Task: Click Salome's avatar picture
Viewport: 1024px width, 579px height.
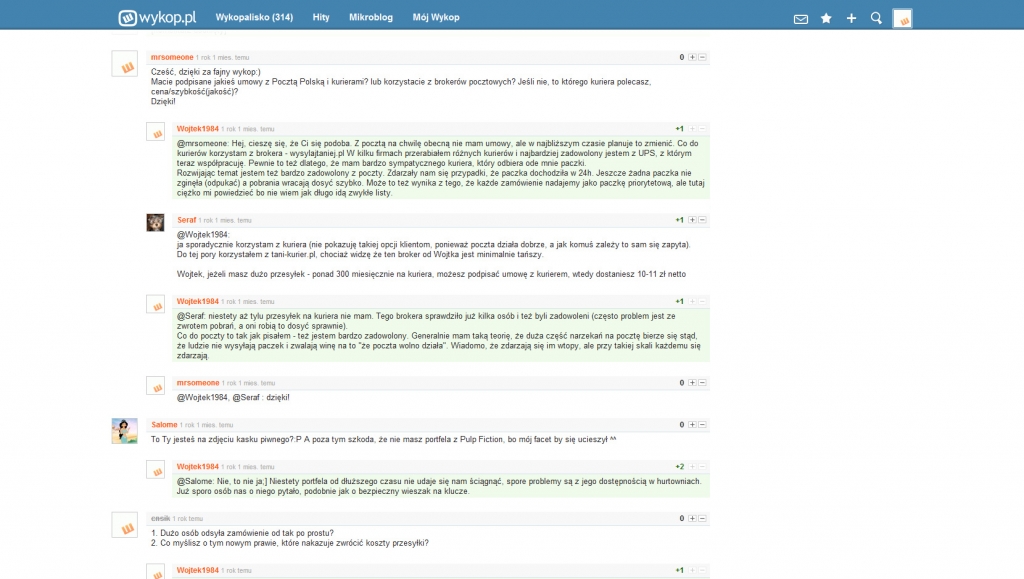Action: [124, 431]
